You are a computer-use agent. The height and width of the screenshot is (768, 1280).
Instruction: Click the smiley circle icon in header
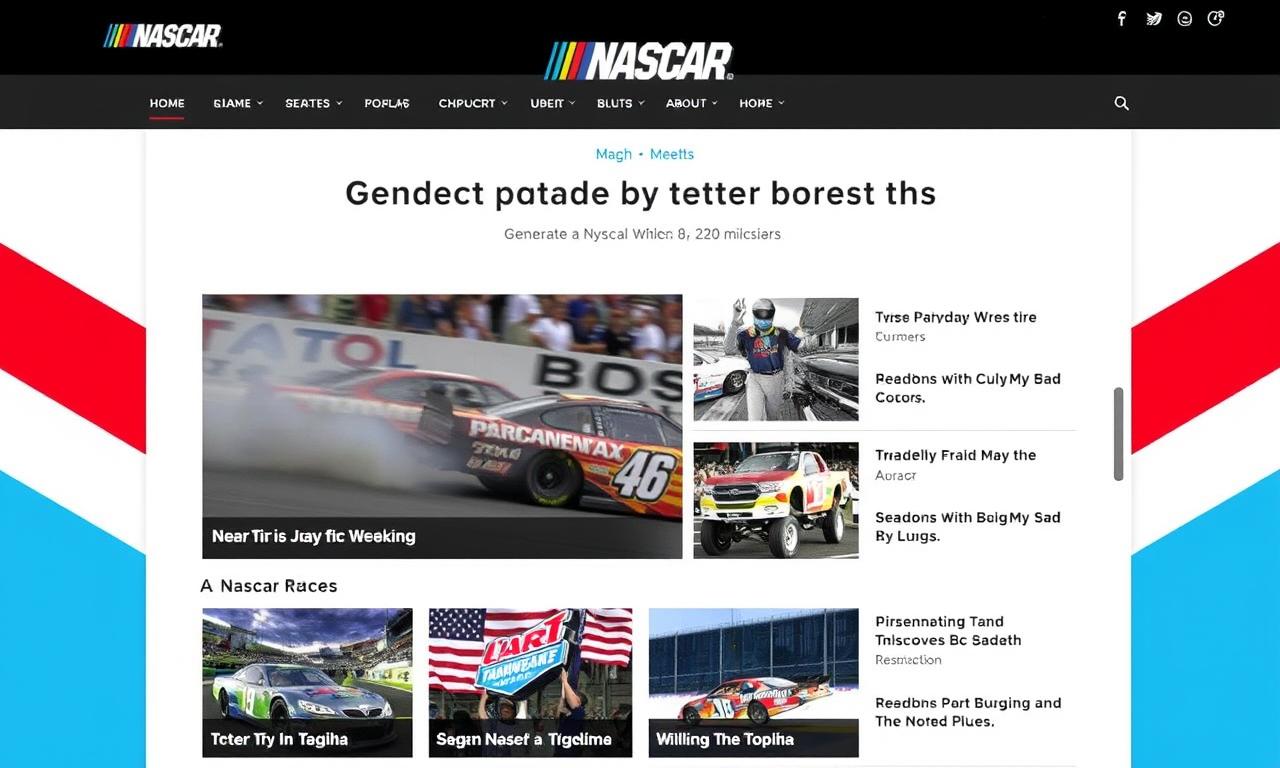coord(1185,19)
